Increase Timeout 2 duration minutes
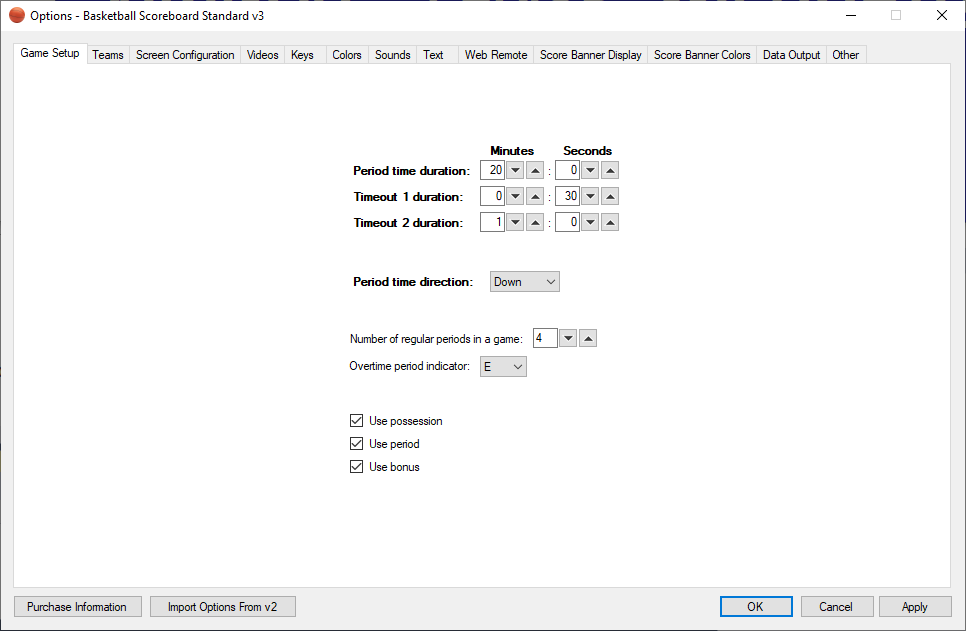The image size is (966, 631). click(x=535, y=222)
